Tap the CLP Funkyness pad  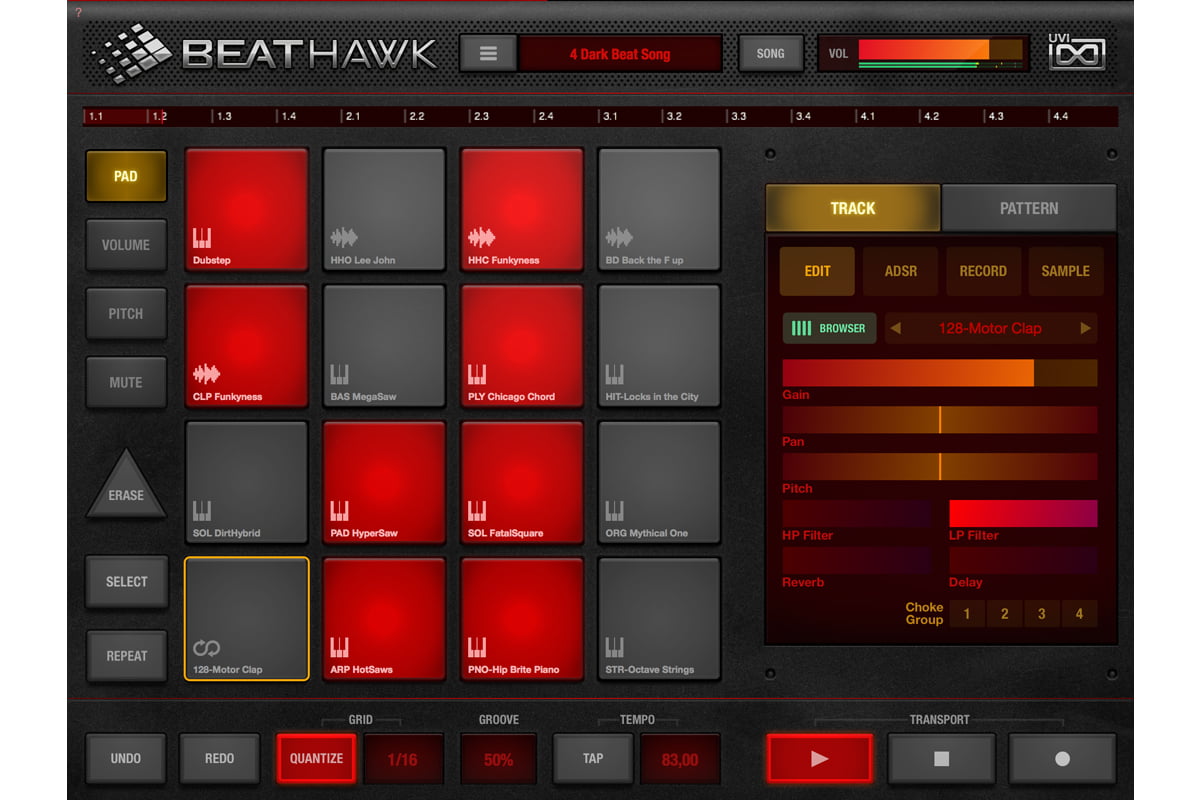pyautogui.click(x=246, y=346)
